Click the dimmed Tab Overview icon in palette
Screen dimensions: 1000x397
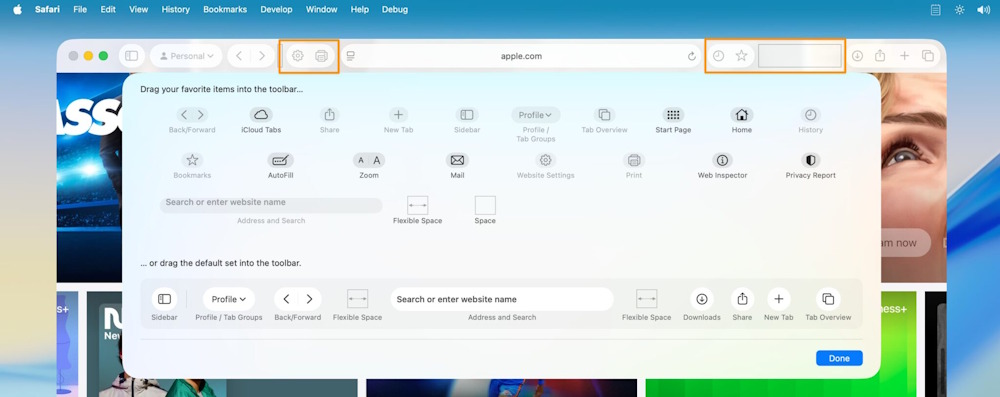click(x=604, y=115)
